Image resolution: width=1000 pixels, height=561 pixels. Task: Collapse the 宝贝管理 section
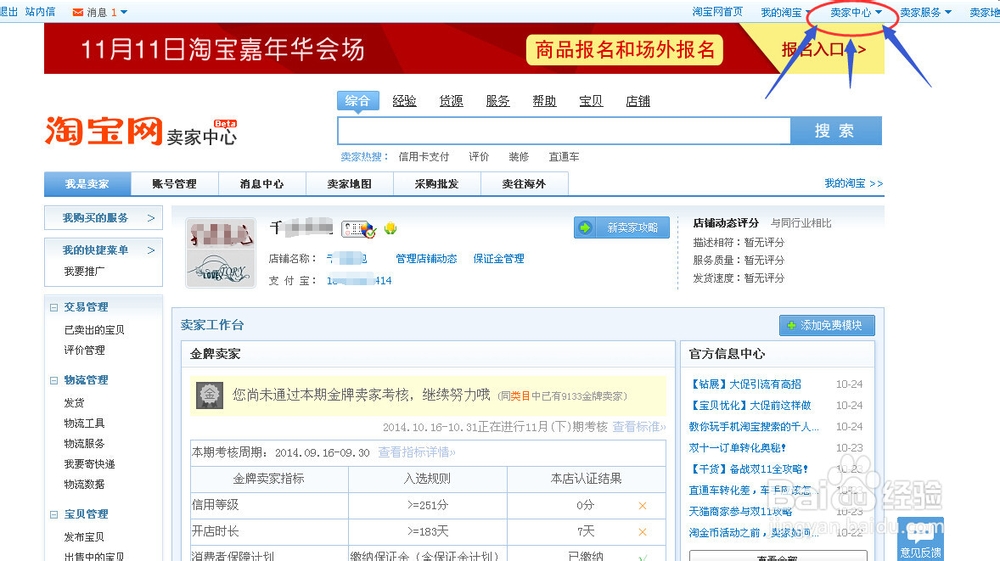click(x=54, y=514)
